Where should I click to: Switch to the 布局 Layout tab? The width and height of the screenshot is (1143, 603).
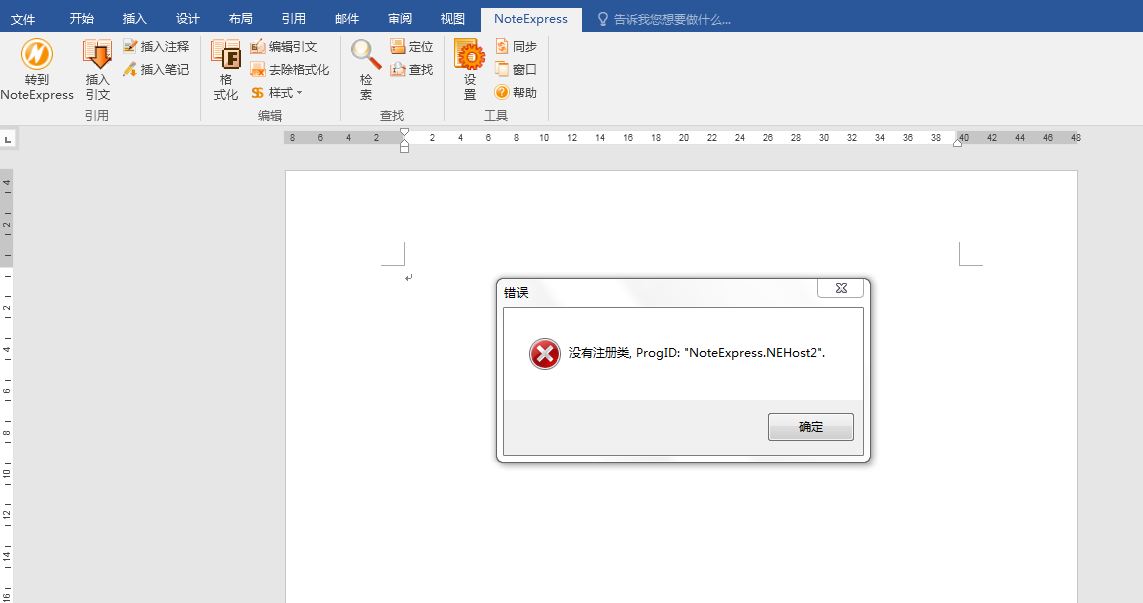[241, 19]
